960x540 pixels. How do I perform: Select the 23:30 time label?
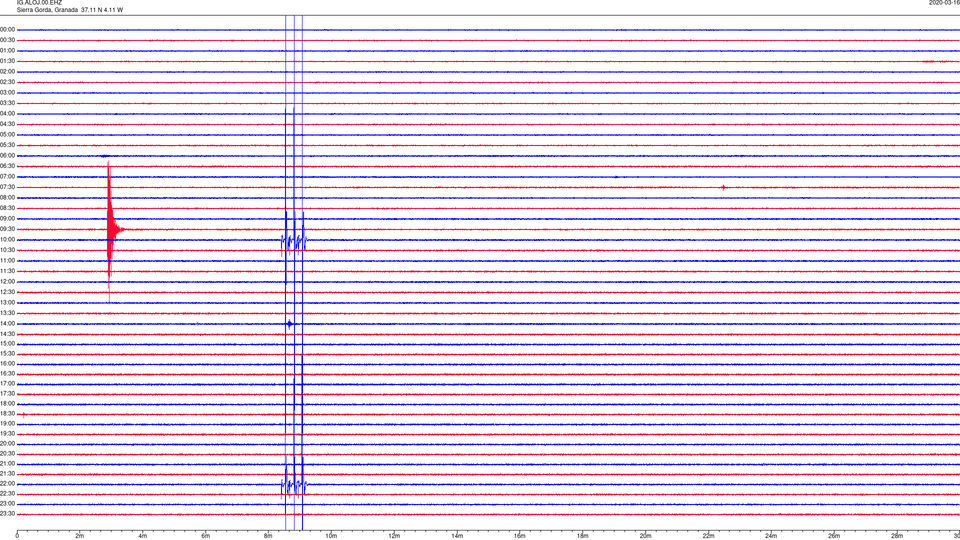pyautogui.click(x=7, y=514)
